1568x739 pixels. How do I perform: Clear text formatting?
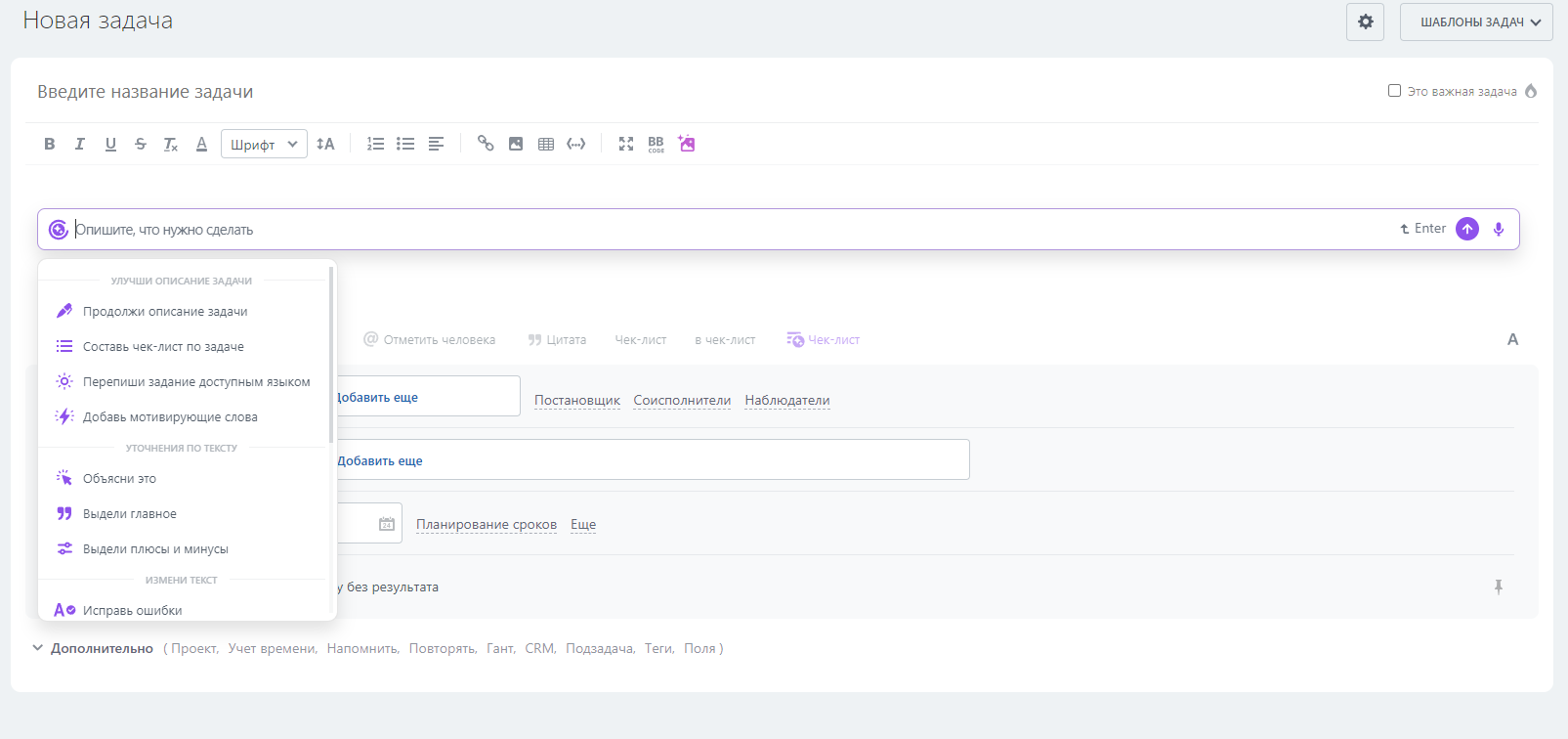[x=171, y=144]
